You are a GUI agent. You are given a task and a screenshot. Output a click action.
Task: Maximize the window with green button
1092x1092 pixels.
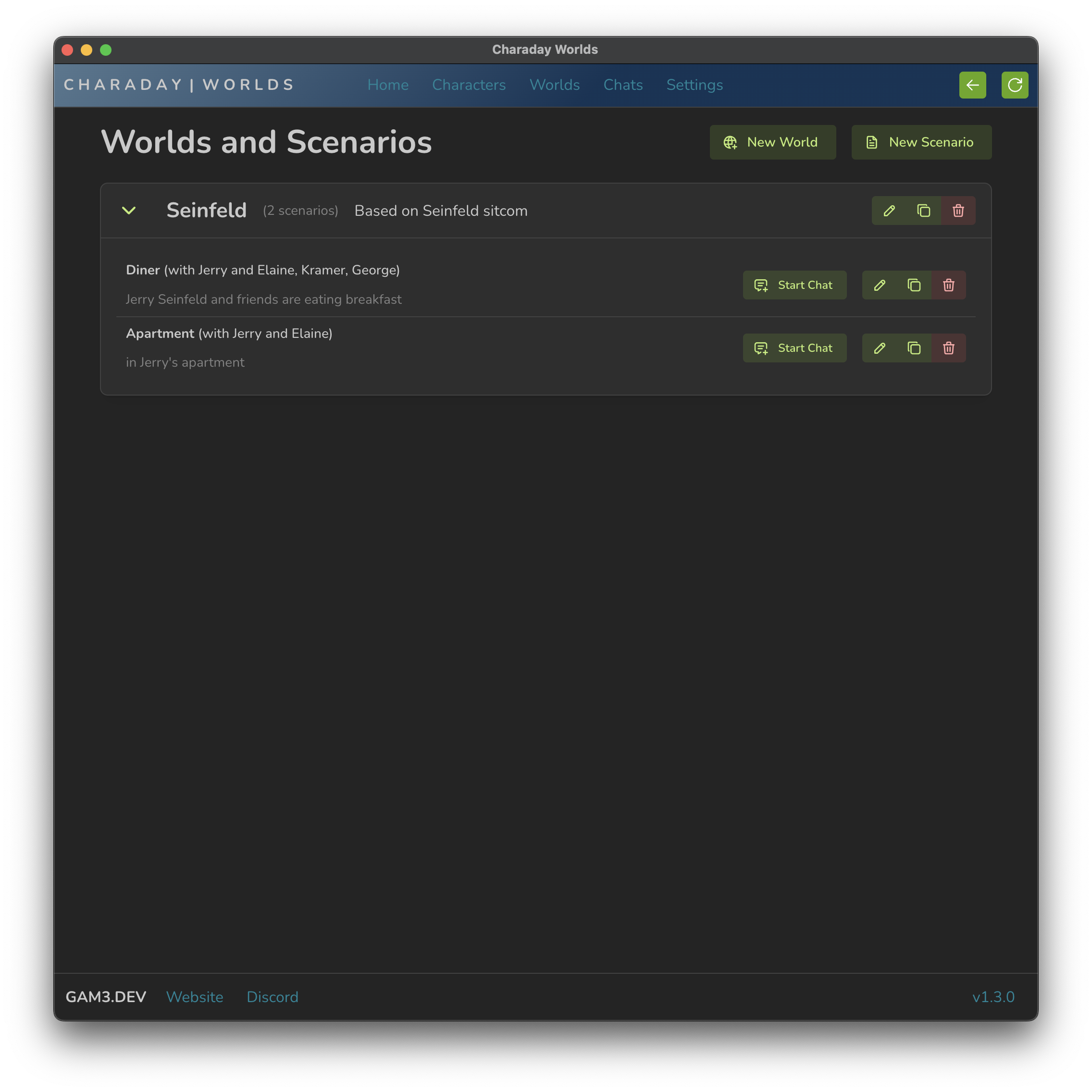coord(106,50)
